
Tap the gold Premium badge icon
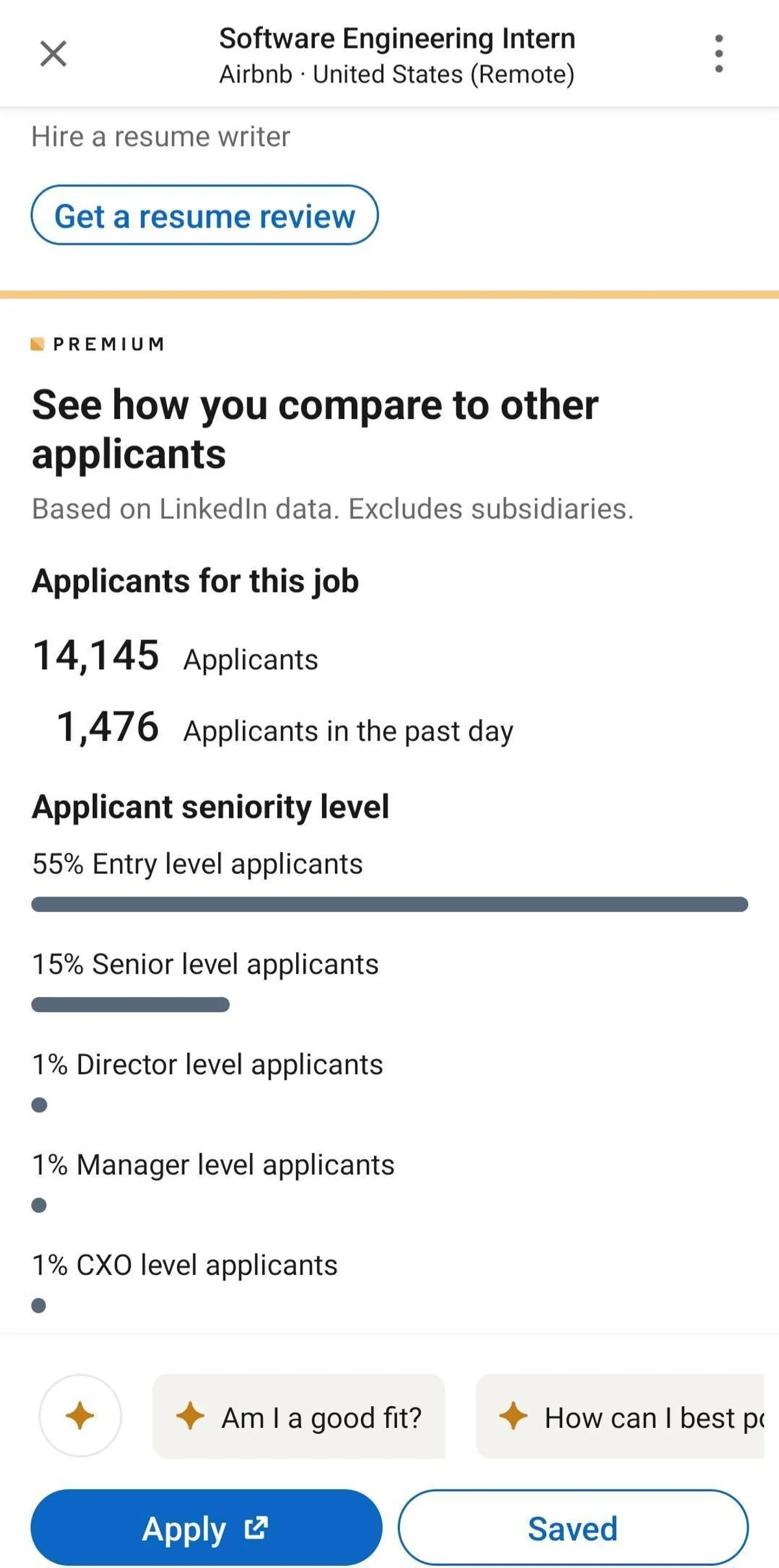[37, 344]
